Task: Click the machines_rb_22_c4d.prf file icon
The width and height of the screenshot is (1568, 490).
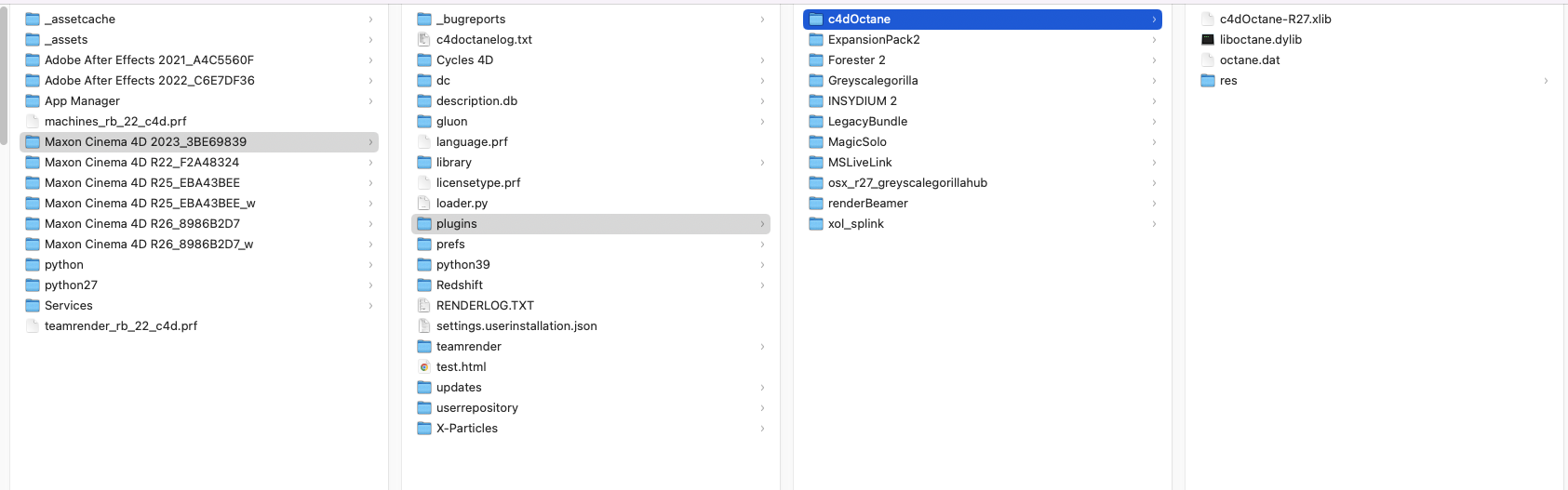Action: coord(33,121)
